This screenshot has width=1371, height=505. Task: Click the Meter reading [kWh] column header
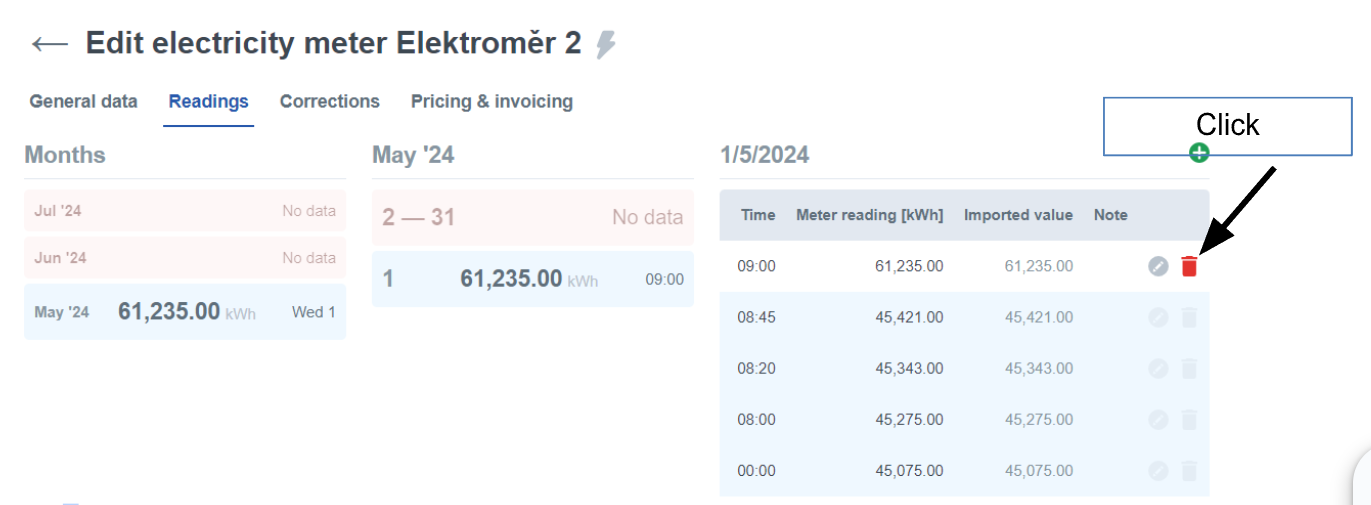point(869,215)
